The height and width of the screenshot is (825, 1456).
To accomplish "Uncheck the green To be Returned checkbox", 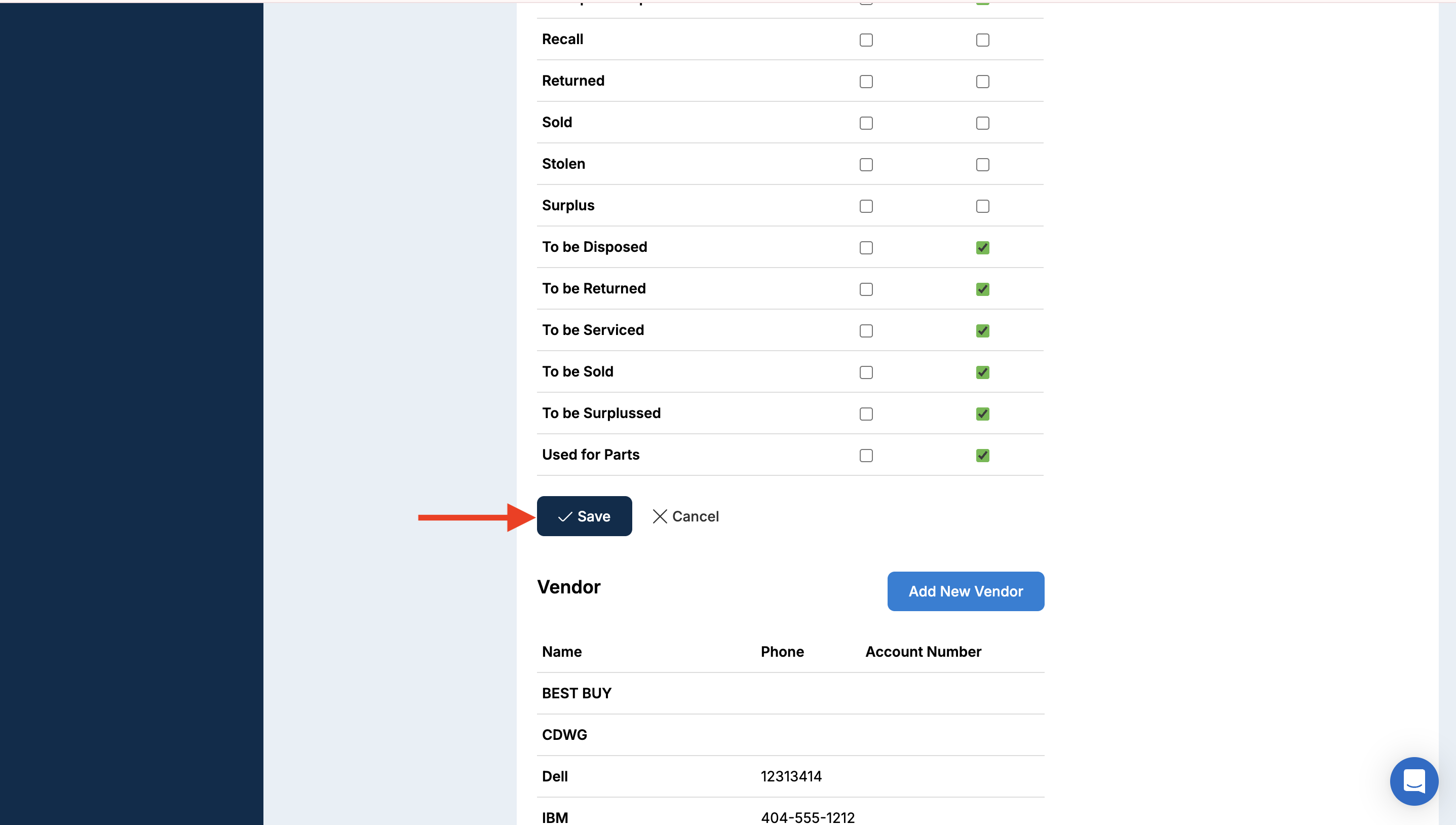I will 982,289.
